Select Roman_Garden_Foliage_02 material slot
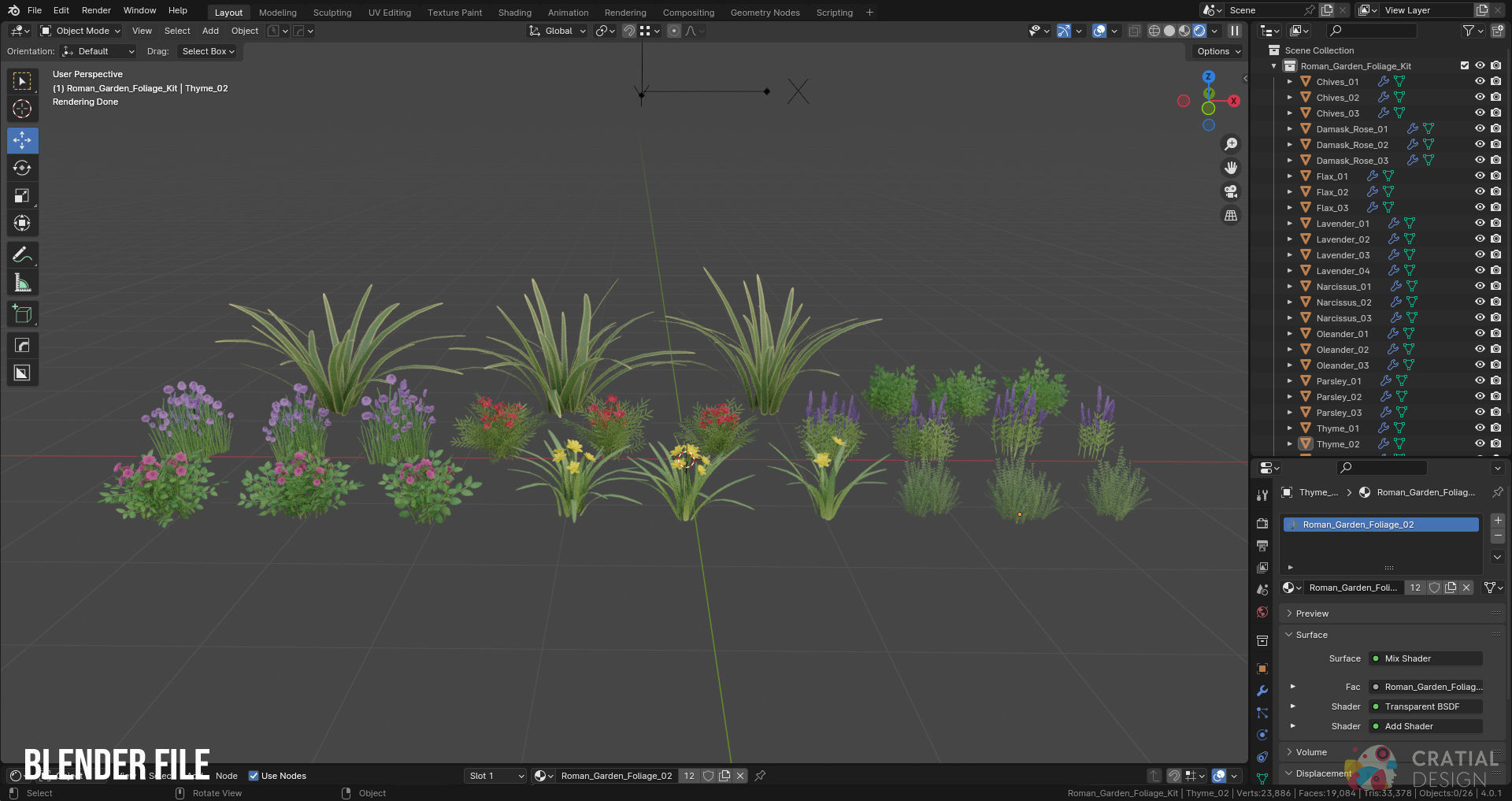The width and height of the screenshot is (1512, 801). [x=1380, y=525]
